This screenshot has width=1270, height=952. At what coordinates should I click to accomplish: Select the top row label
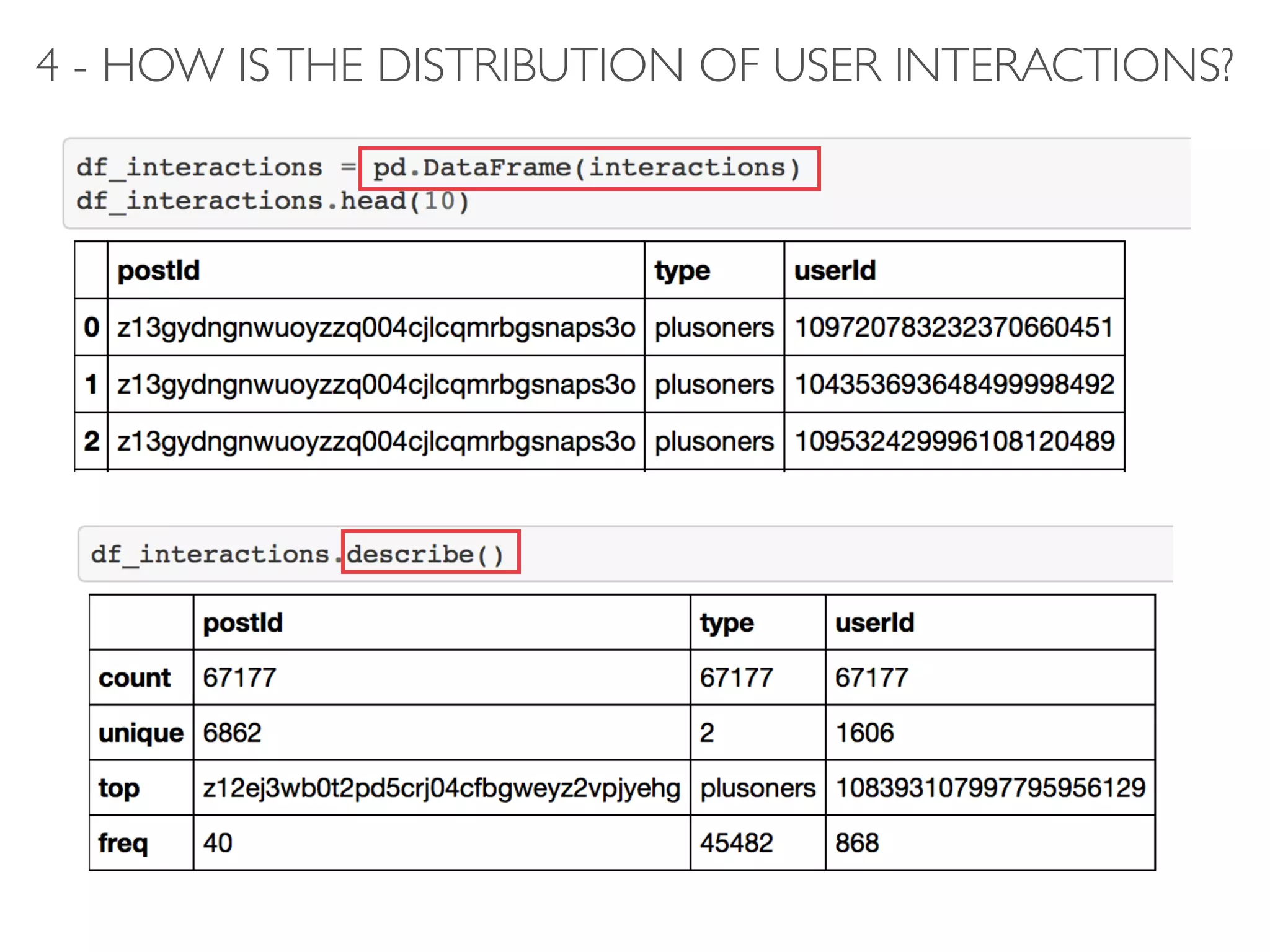(x=119, y=788)
